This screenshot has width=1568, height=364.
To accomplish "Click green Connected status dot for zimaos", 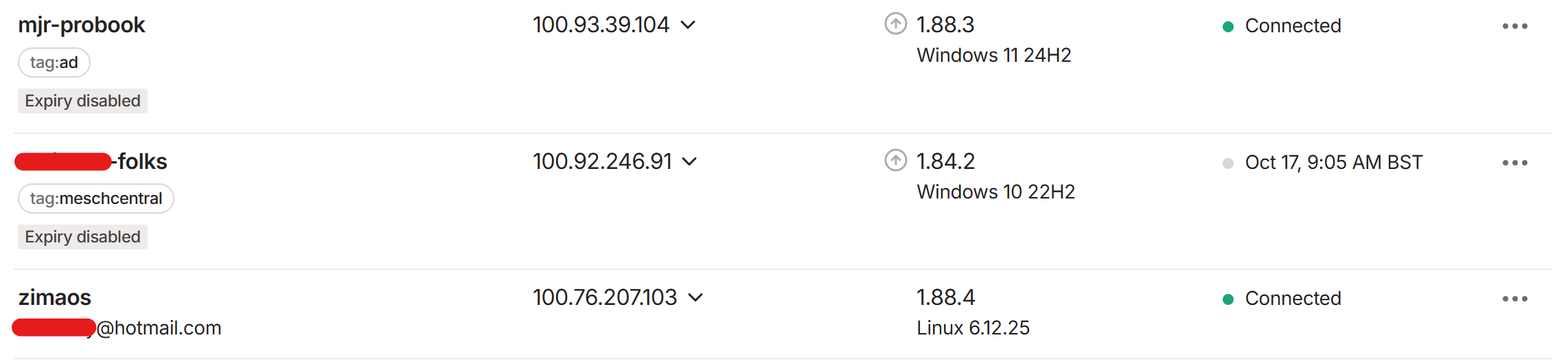I will [x=1228, y=299].
